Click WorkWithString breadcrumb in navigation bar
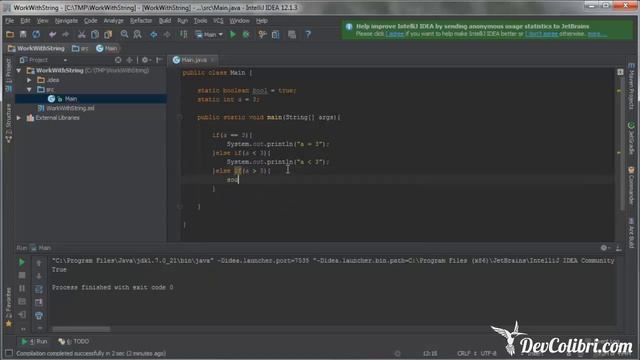 point(36,48)
